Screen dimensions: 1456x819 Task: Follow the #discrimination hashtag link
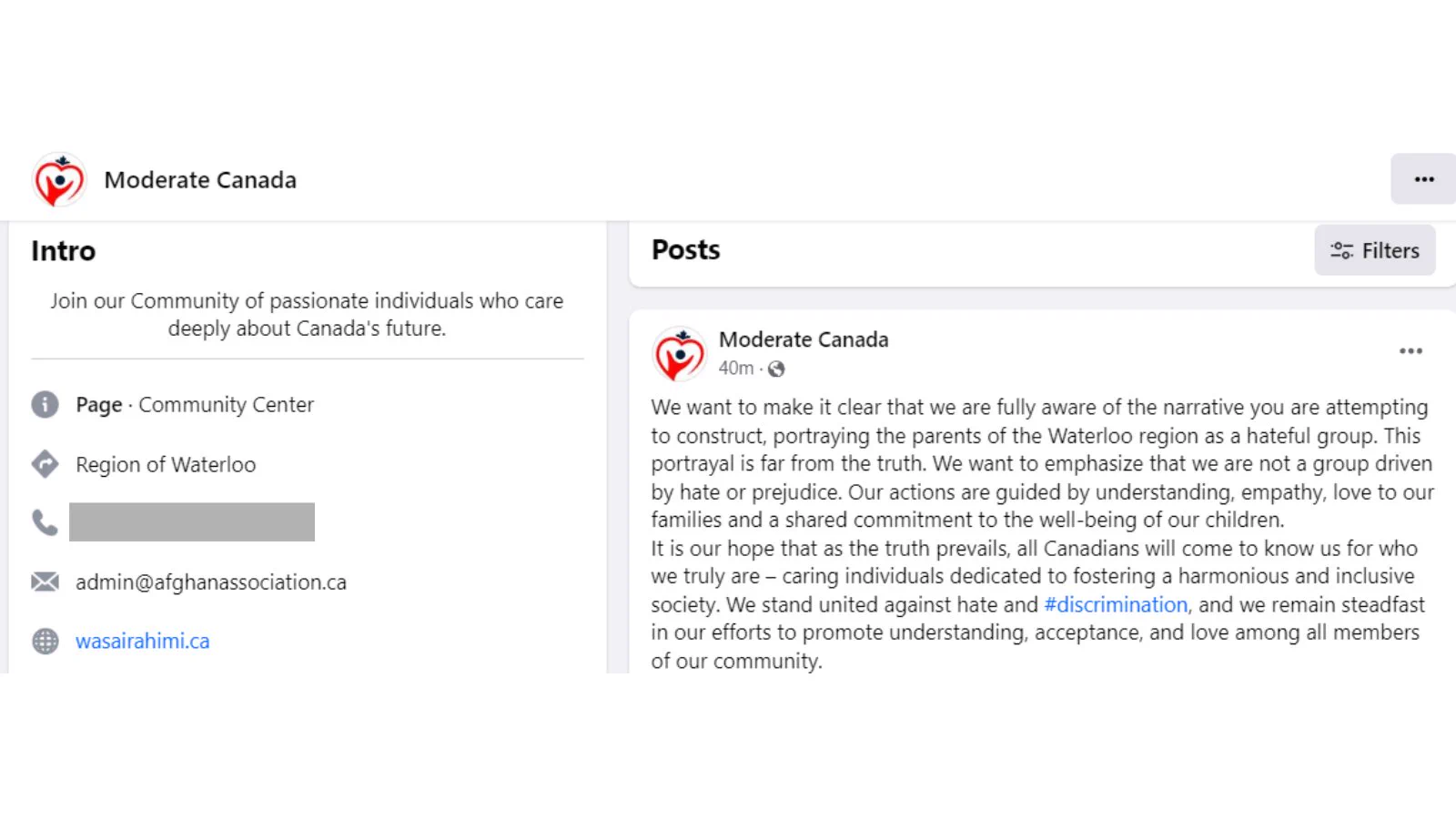[x=1116, y=604]
